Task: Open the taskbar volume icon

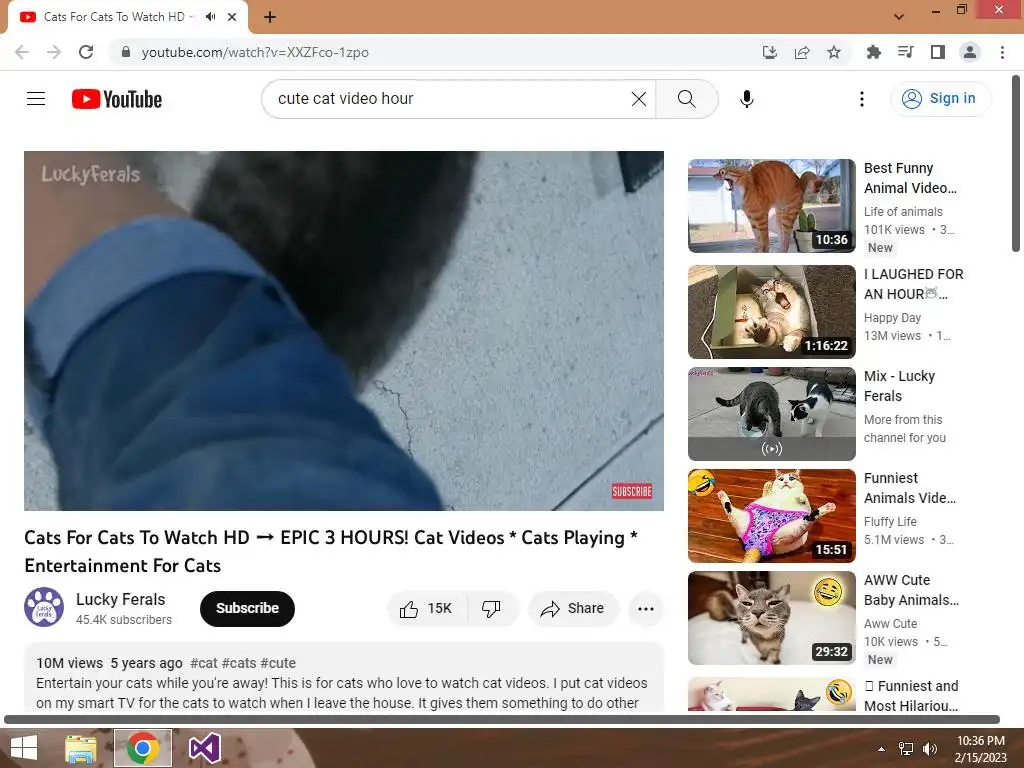Action: (929, 748)
